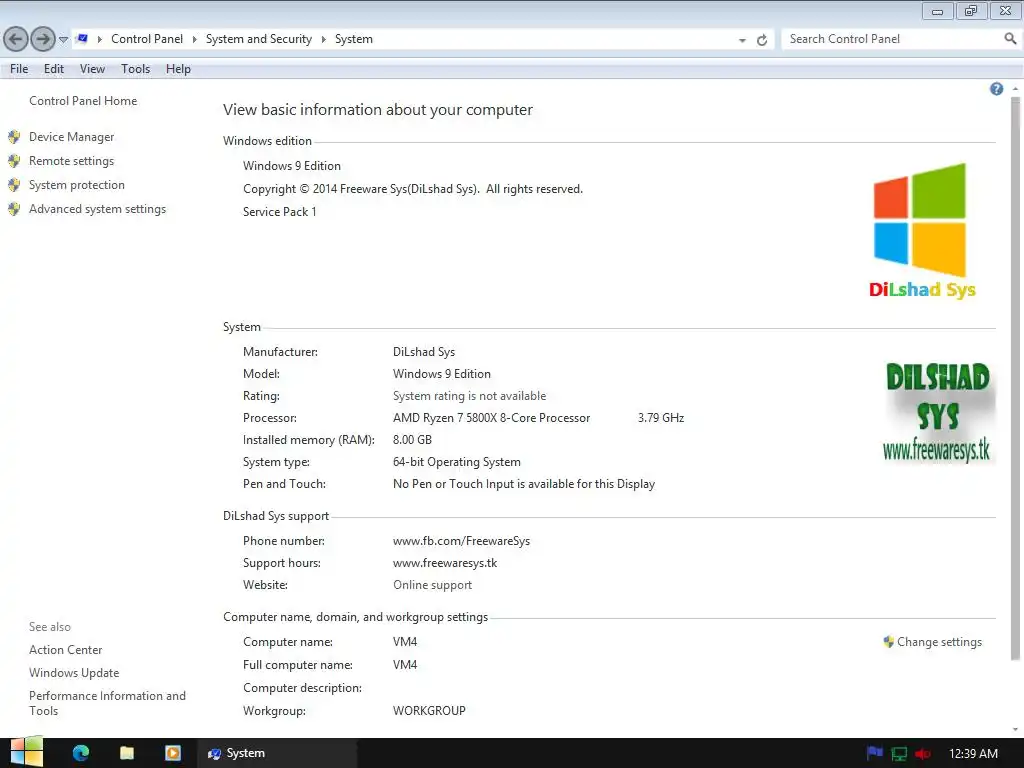Click the Action Center flag tray icon
Viewport: 1024px width, 768px height.
(874, 753)
